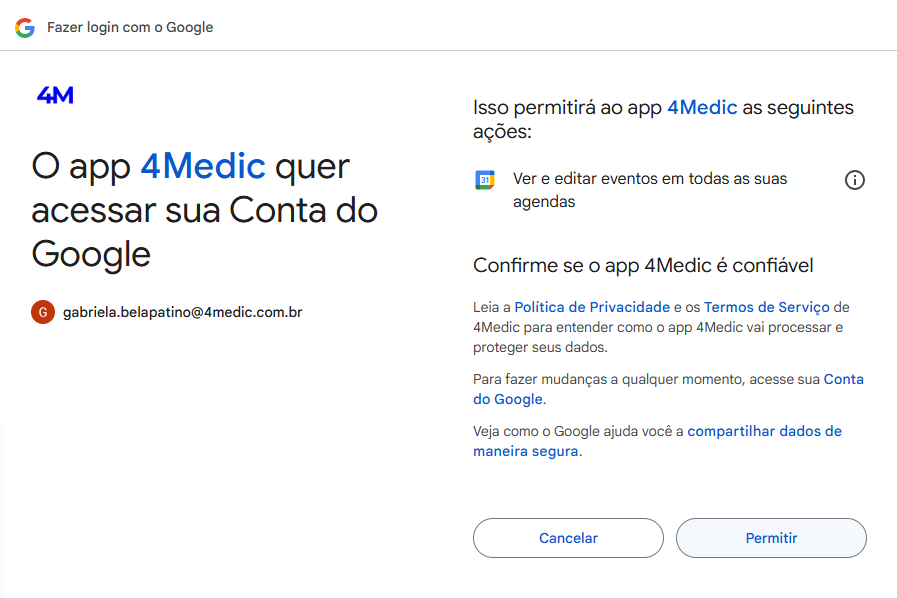Image resolution: width=897 pixels, height=598 pixels.
Task: Follow the Conta do Google link
Action: [x=668, y=389]
